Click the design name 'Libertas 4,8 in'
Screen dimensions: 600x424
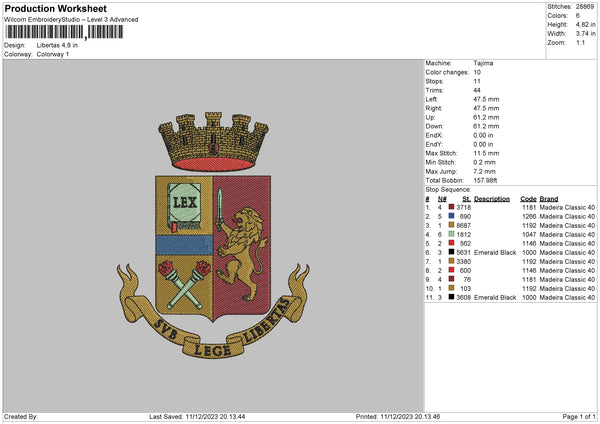click(x=57, y=45)
